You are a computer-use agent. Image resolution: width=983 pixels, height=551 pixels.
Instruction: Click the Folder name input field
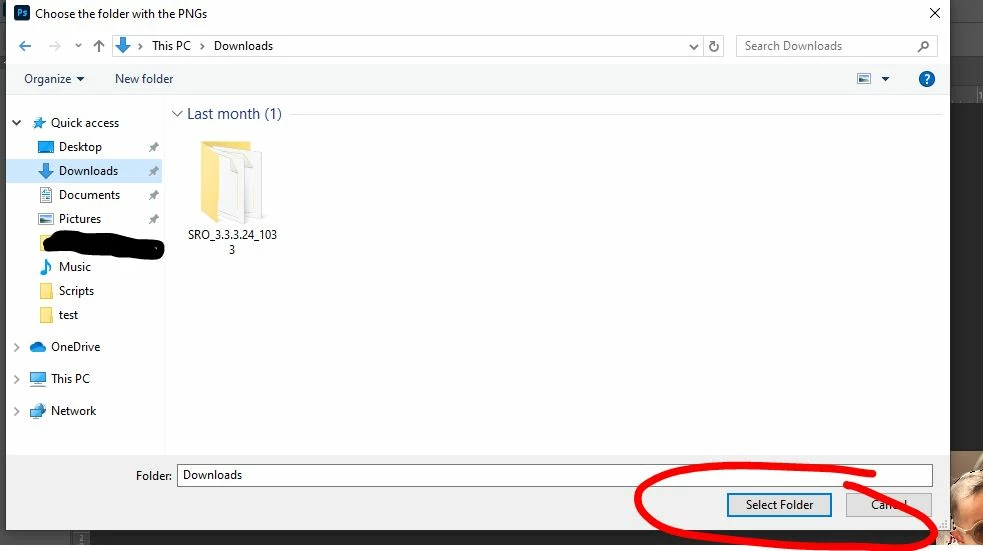pyautogui.click(x=554, y=475)
